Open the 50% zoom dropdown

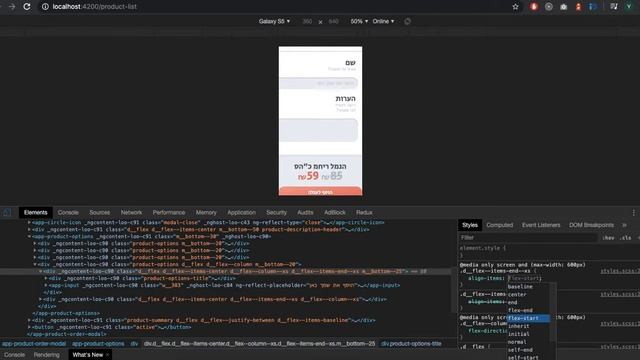tap(359, 21)
